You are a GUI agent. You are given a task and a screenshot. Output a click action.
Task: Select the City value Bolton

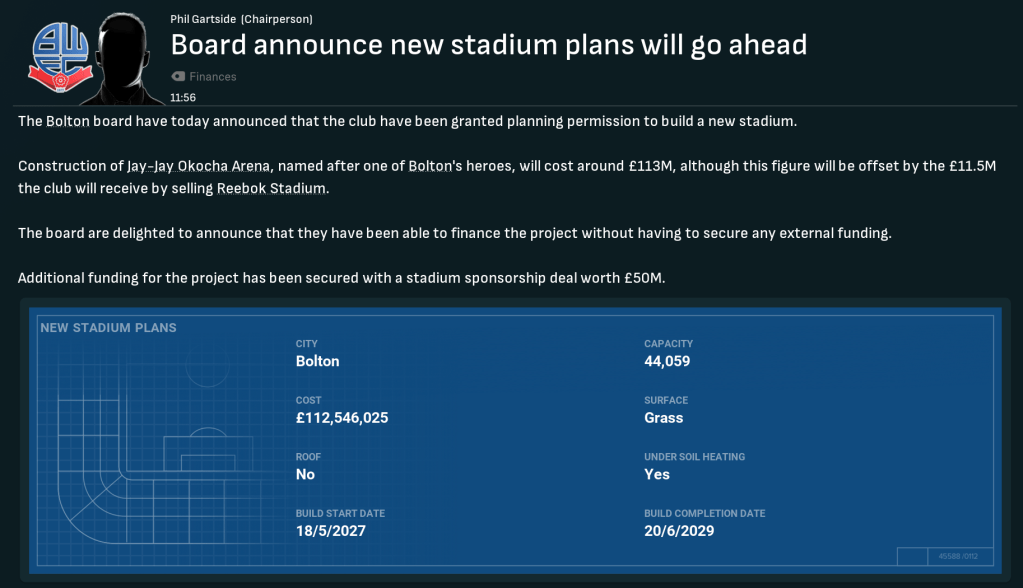pos(317,361)
